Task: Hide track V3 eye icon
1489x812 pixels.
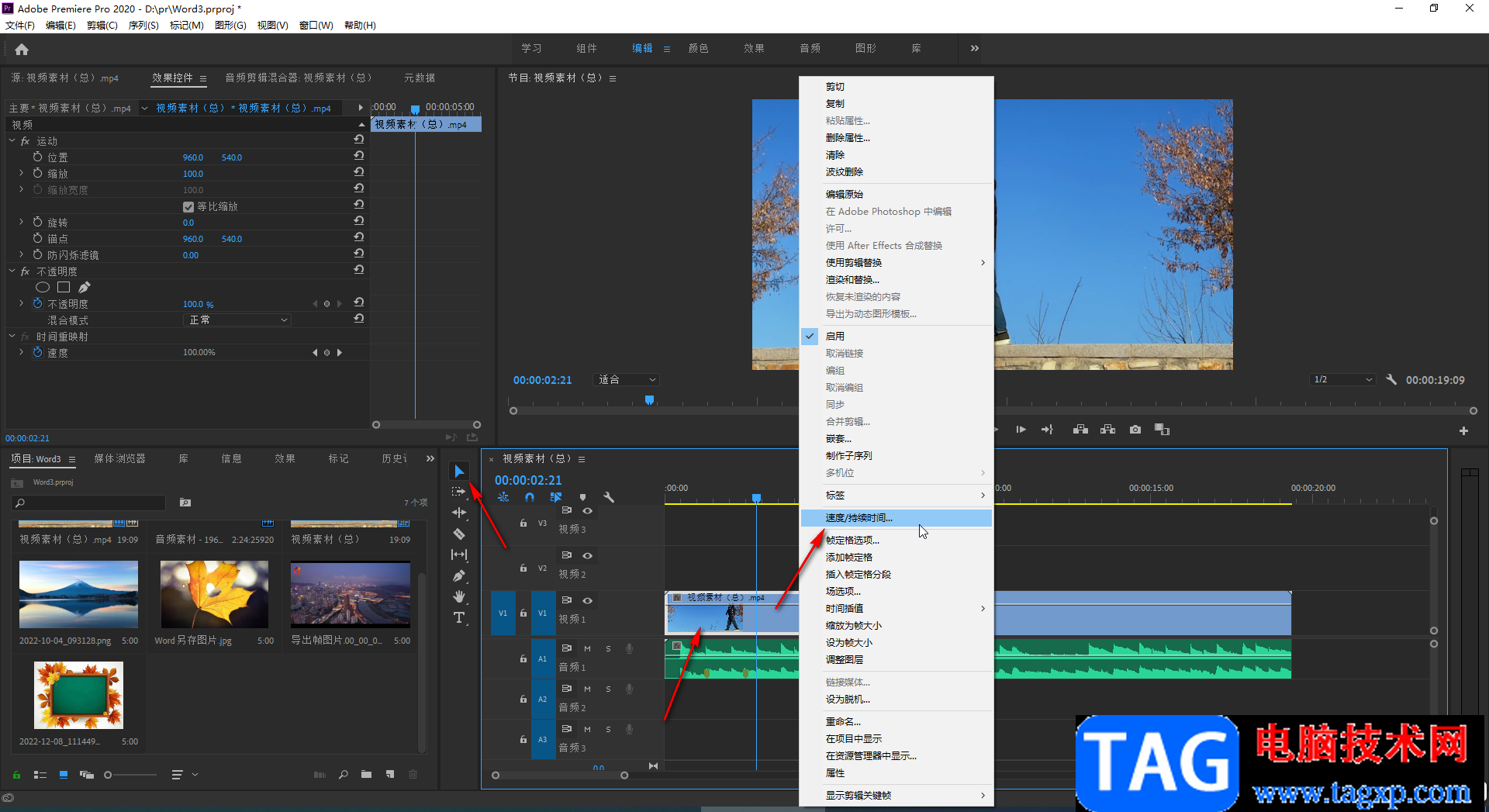Action: pos(588,510)
